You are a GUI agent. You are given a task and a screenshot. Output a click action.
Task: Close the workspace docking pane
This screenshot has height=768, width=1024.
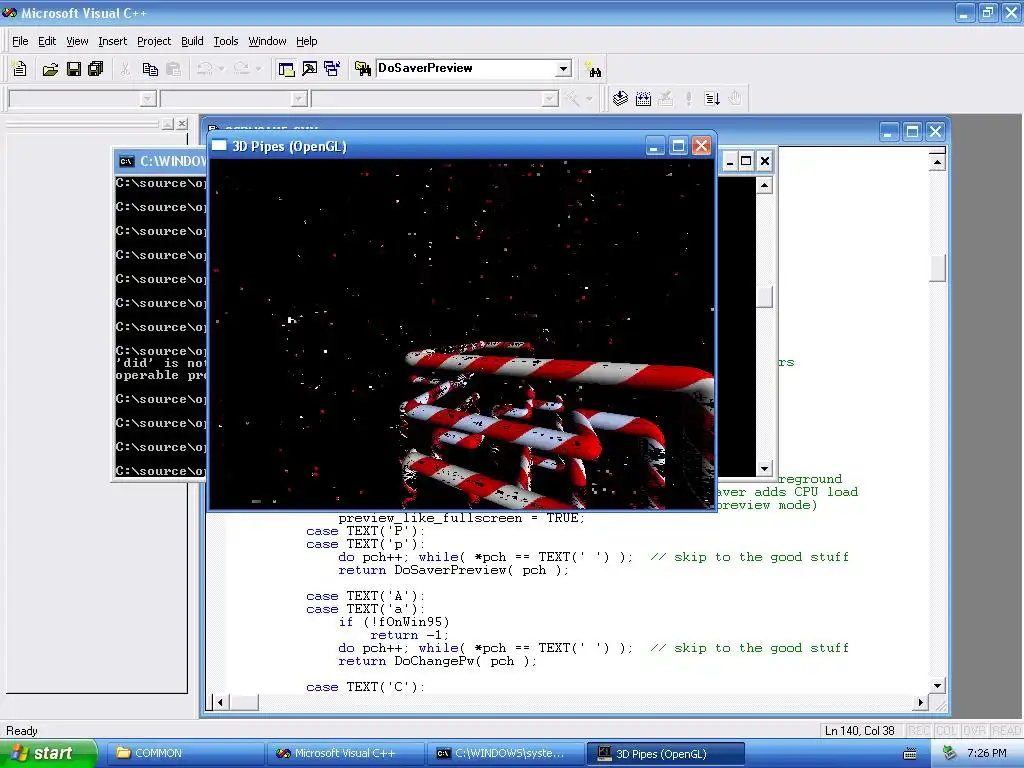(x=182, y=123)
